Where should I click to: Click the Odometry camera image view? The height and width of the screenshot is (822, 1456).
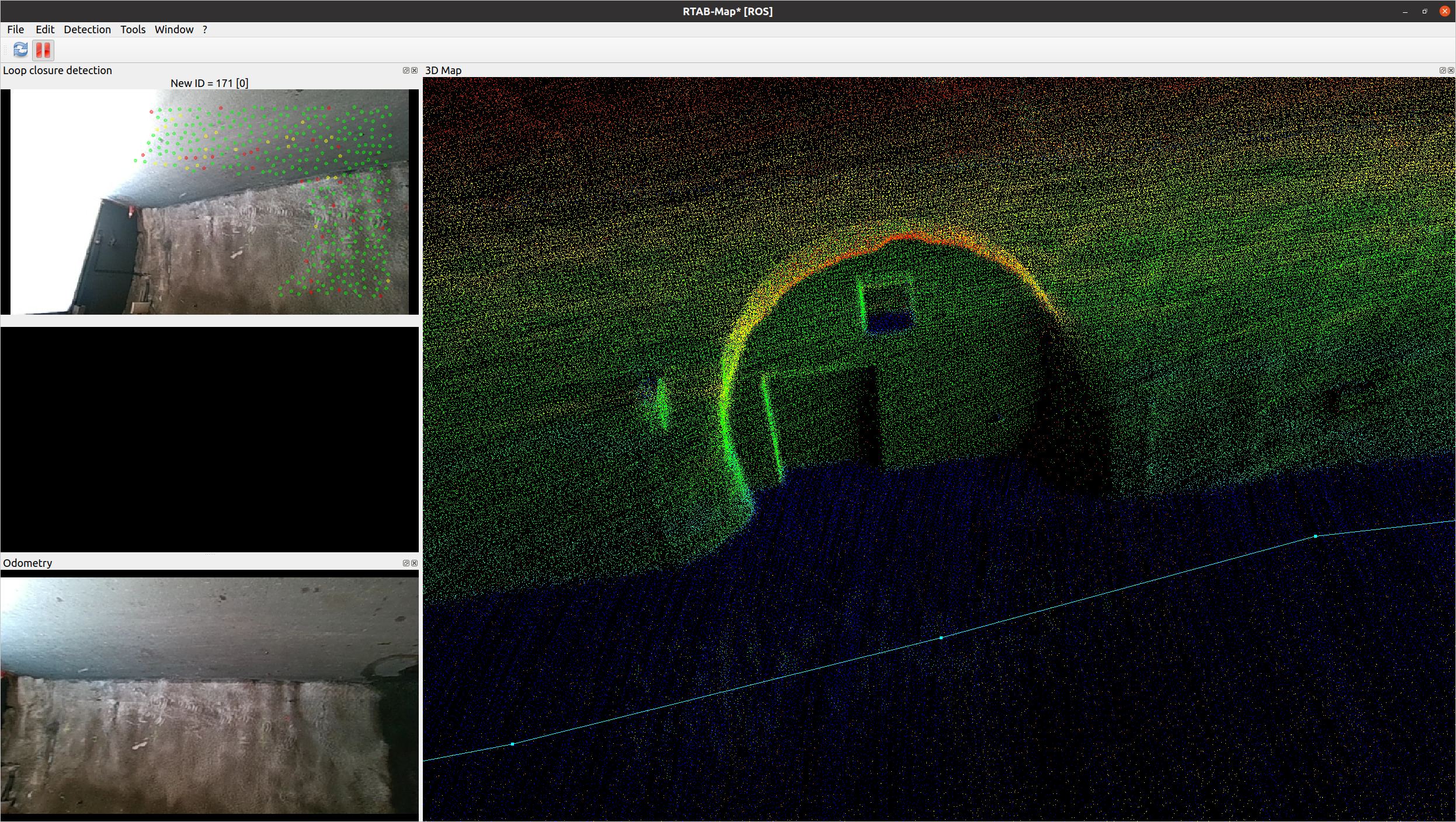pyautogui.click(x=209, y=695)
